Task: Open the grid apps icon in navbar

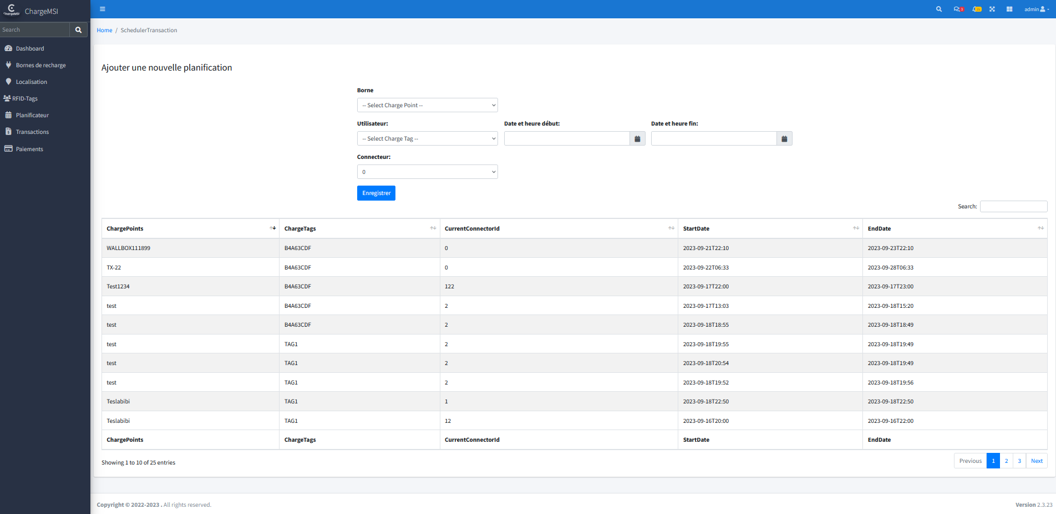Action: pos(1009,9)
